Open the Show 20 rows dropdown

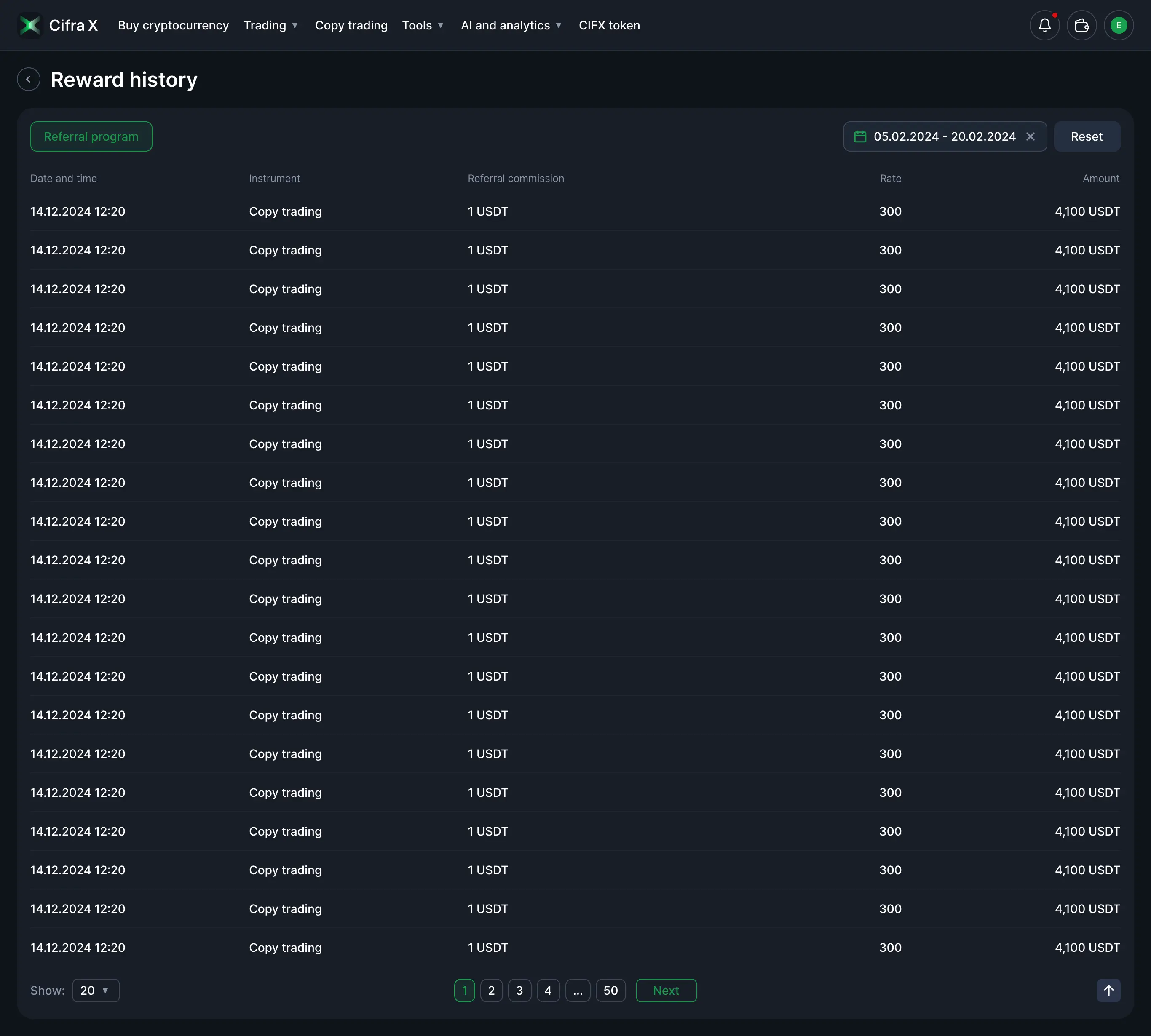point(96,991)
